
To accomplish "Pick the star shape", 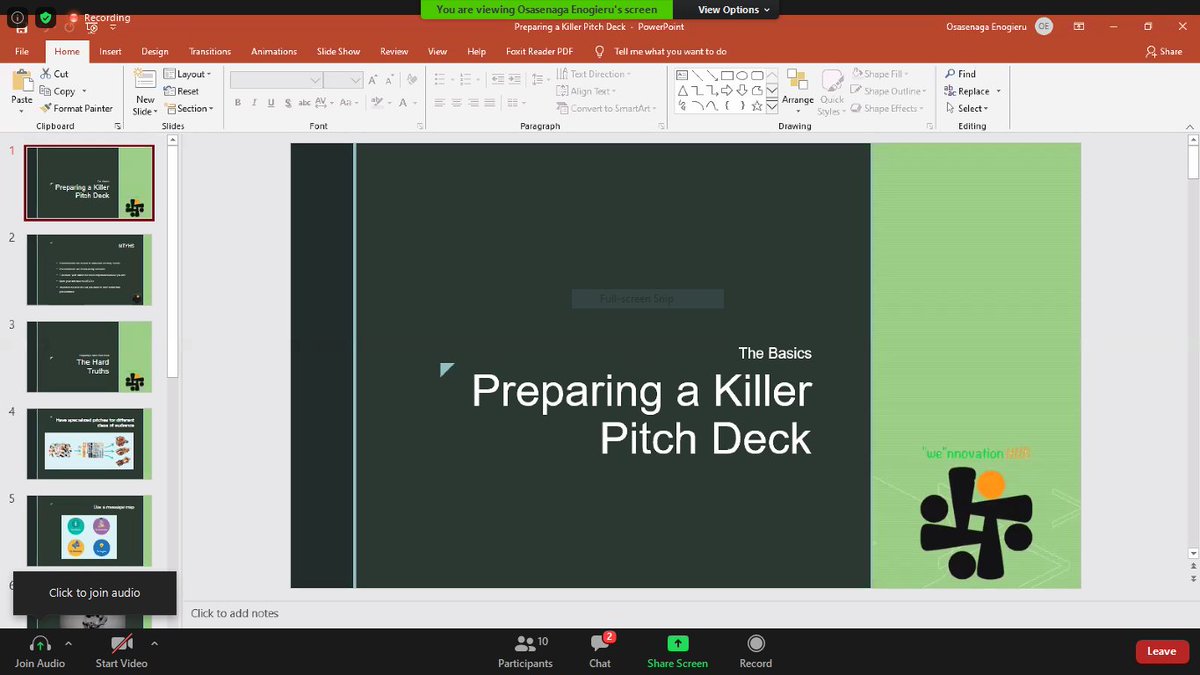I will tap(758, 105).
